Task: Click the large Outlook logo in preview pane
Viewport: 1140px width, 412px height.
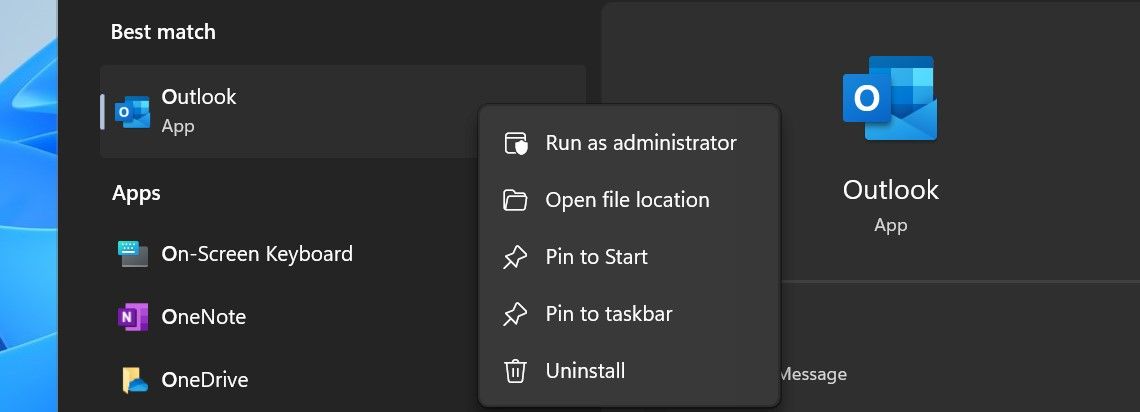Action: (x=889, y=100)
